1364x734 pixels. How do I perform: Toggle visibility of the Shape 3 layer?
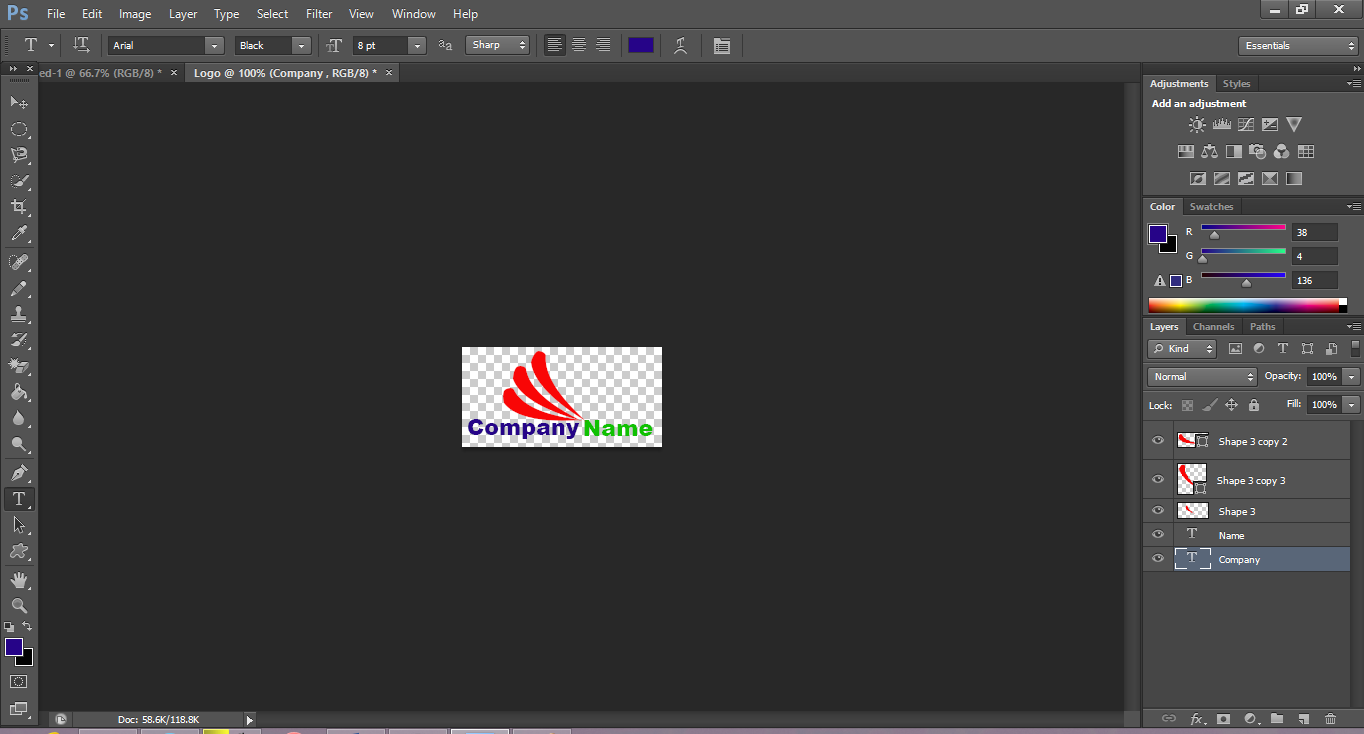[1158, 510]
